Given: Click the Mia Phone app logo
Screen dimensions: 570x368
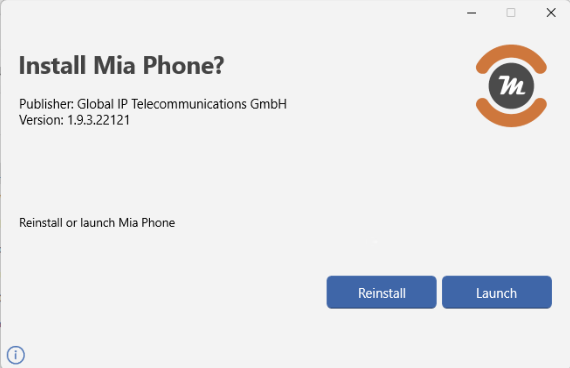Looking at the screenshot, I should click(x=511, y=86).
